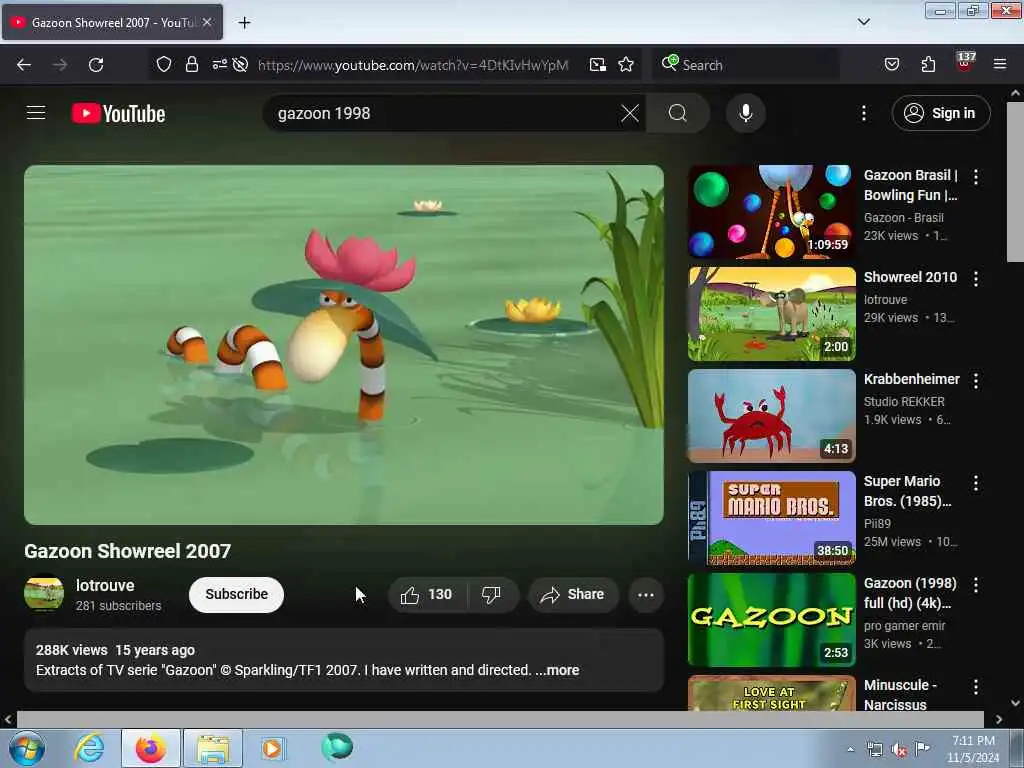The image size is (1024, 768).
Task: Open Windows Explorer folder in taskbar
Action: 213,748
